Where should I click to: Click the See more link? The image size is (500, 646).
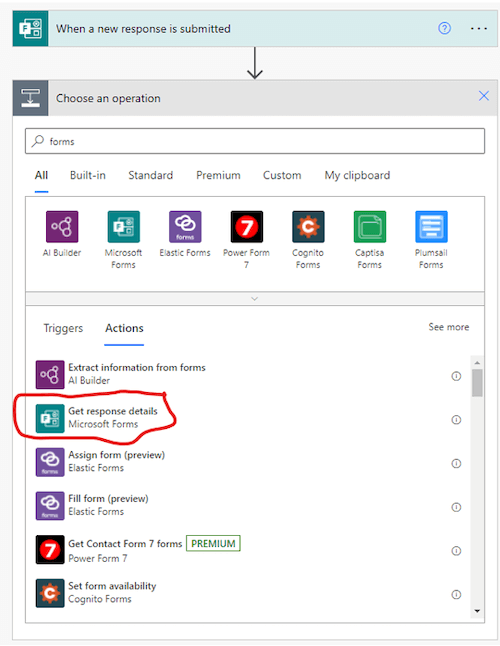point(449,327)
